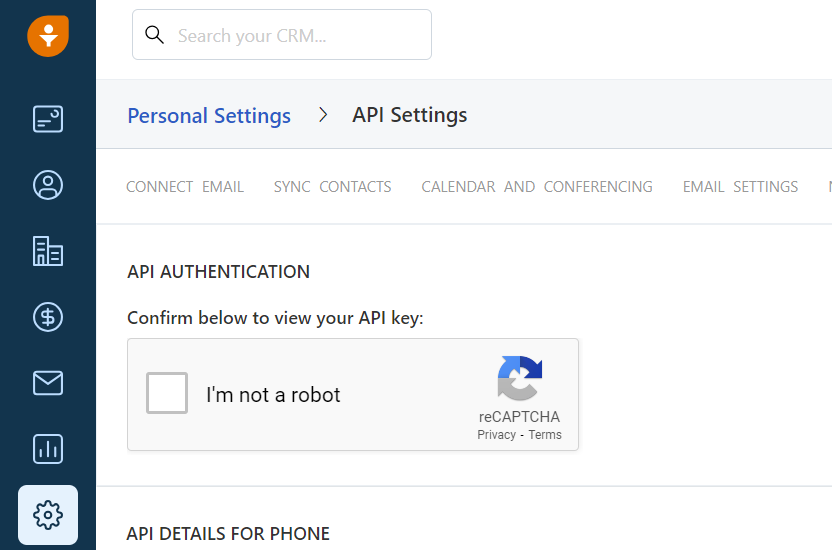Open the Contacts person icon

tap(48, 185)
